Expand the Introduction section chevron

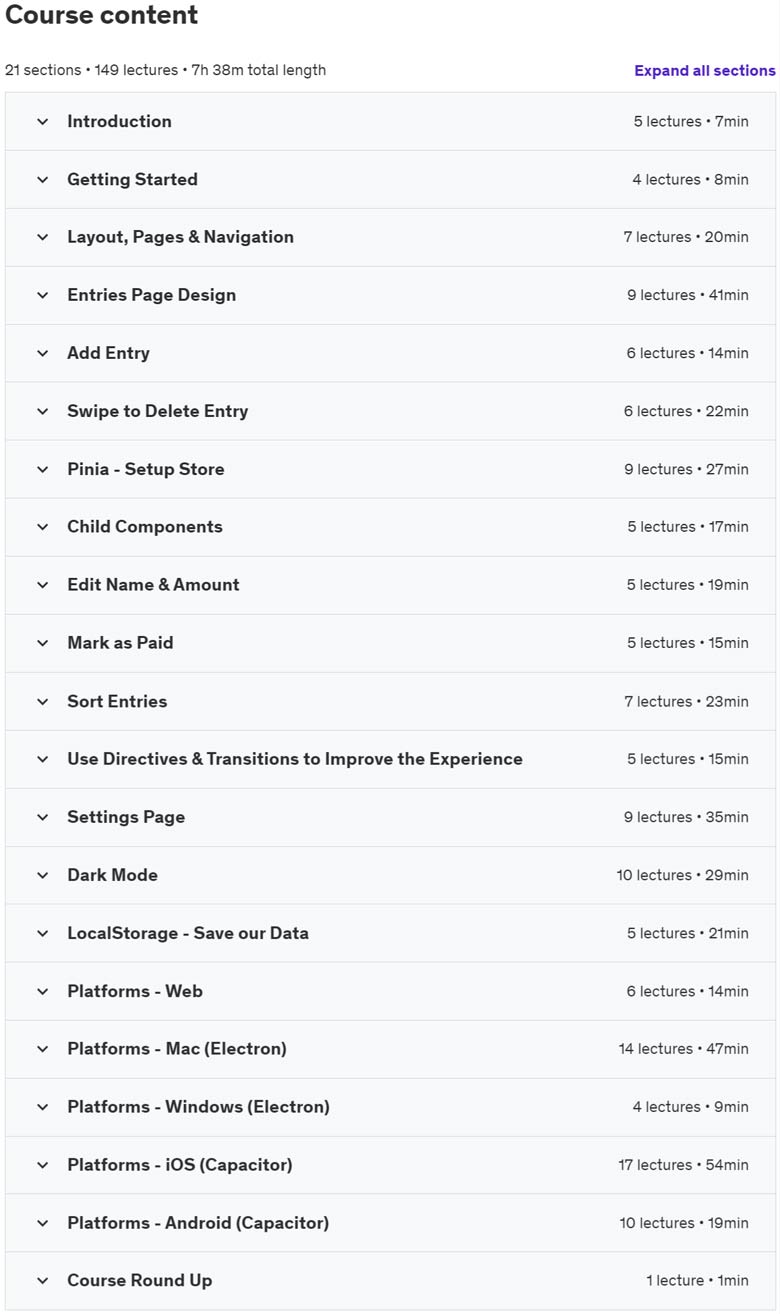(x=42, y=122)
